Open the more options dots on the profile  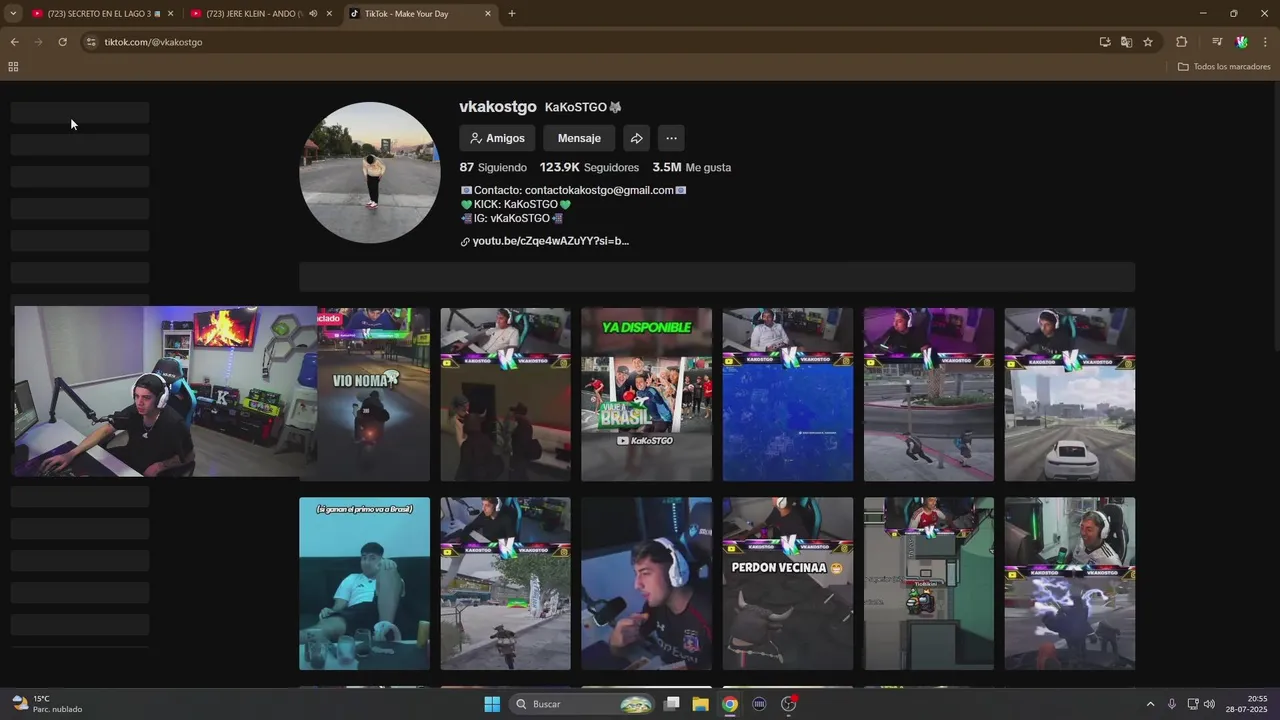pos(671,138)
